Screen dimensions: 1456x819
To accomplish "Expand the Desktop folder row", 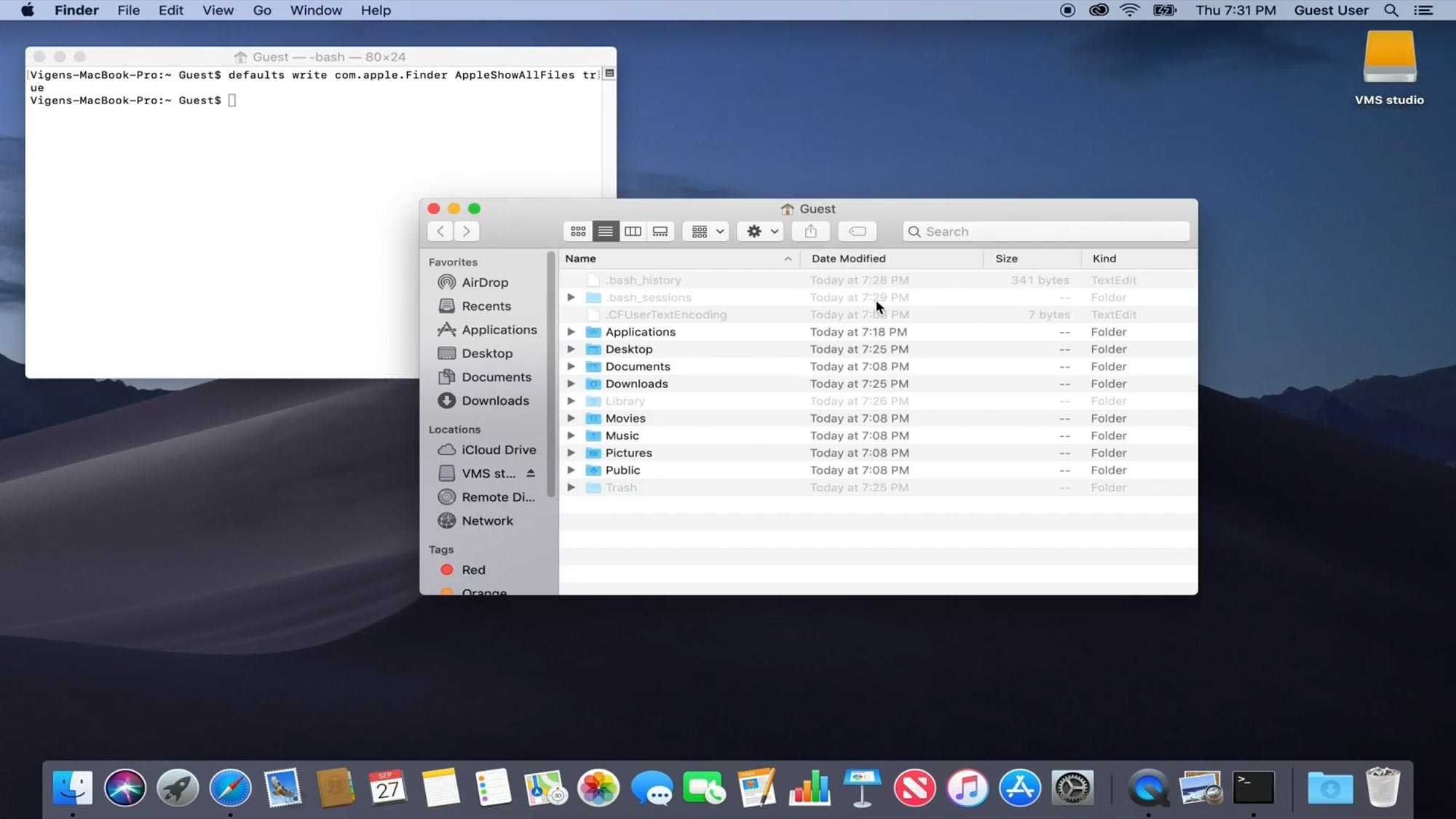I will pos(571,349).
